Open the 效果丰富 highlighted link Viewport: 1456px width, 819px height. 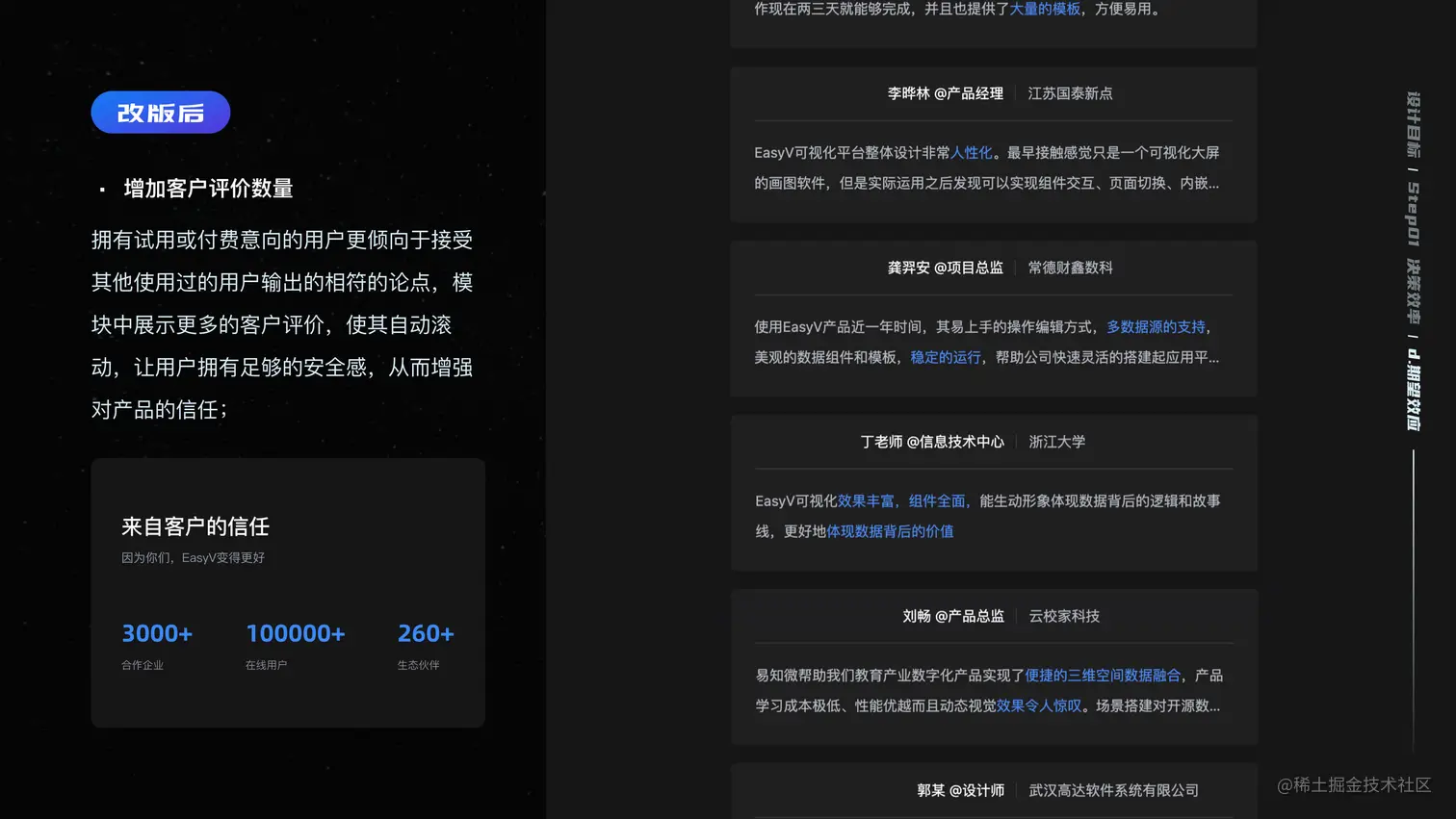coord(866,501)
